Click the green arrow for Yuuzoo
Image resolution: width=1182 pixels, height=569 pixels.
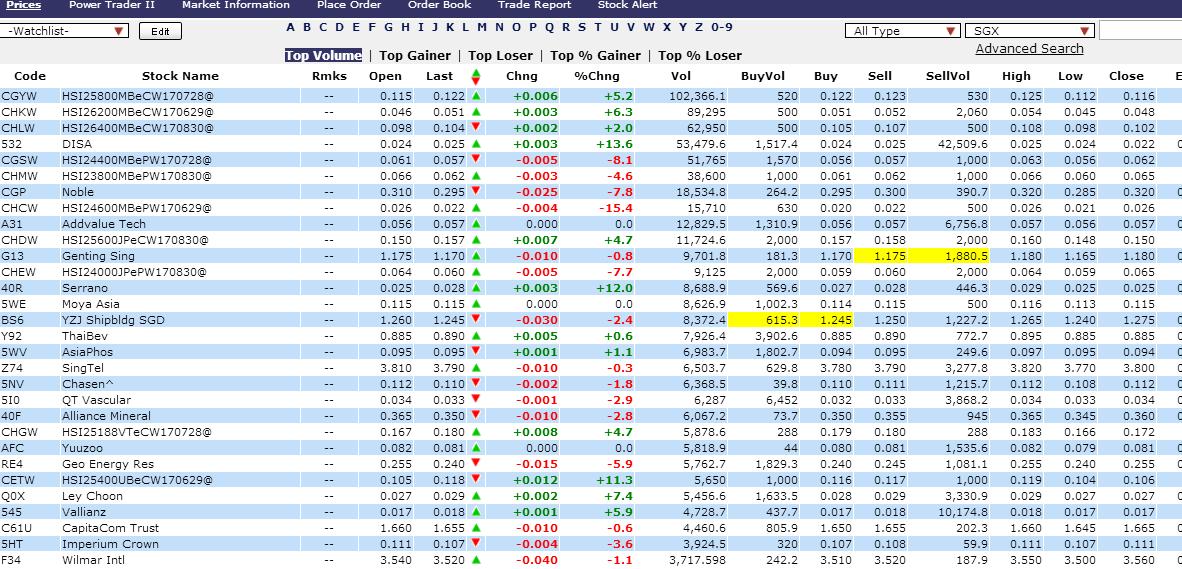[x=476, y=448]
